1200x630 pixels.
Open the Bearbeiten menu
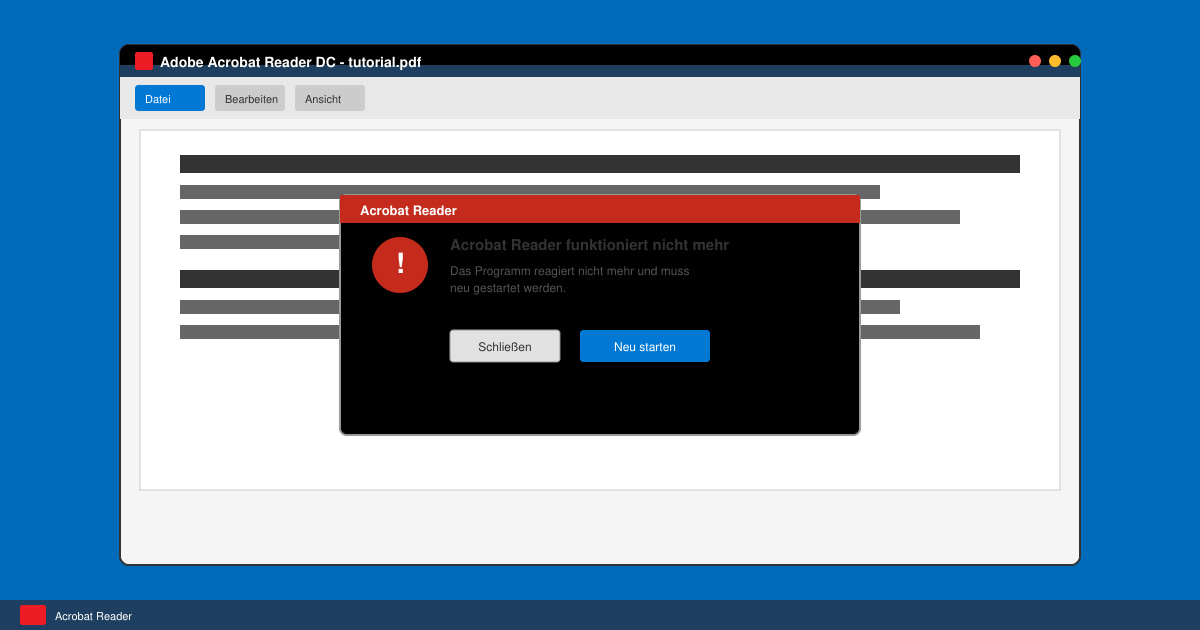point(250,98)
